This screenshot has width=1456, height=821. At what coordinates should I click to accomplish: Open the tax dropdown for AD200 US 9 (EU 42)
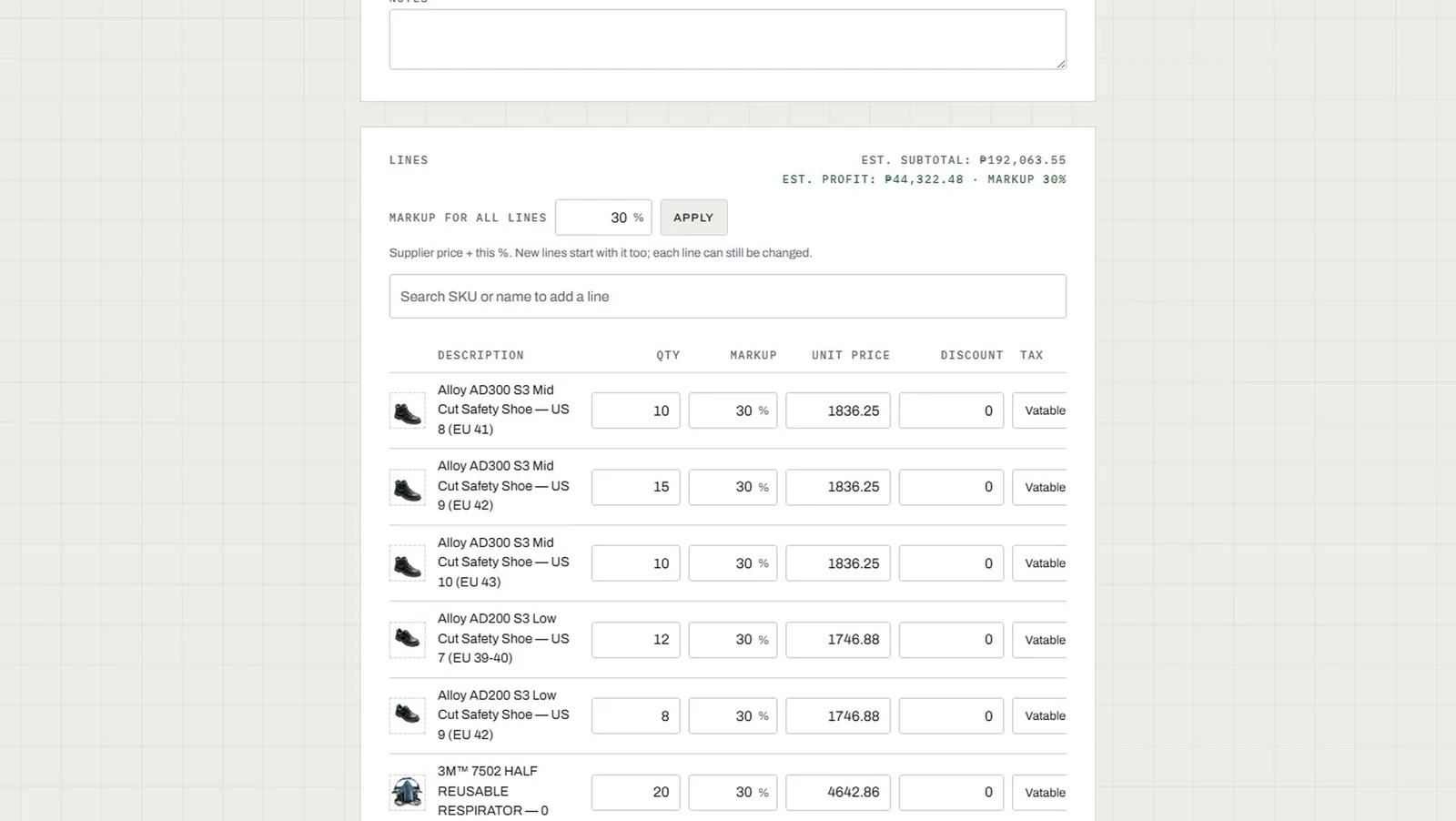coord(1039,716)
